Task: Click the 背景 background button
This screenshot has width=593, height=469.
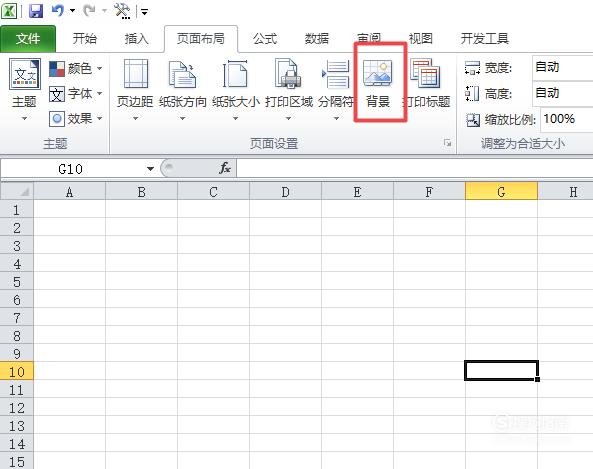Action: (x=378, y=83)
